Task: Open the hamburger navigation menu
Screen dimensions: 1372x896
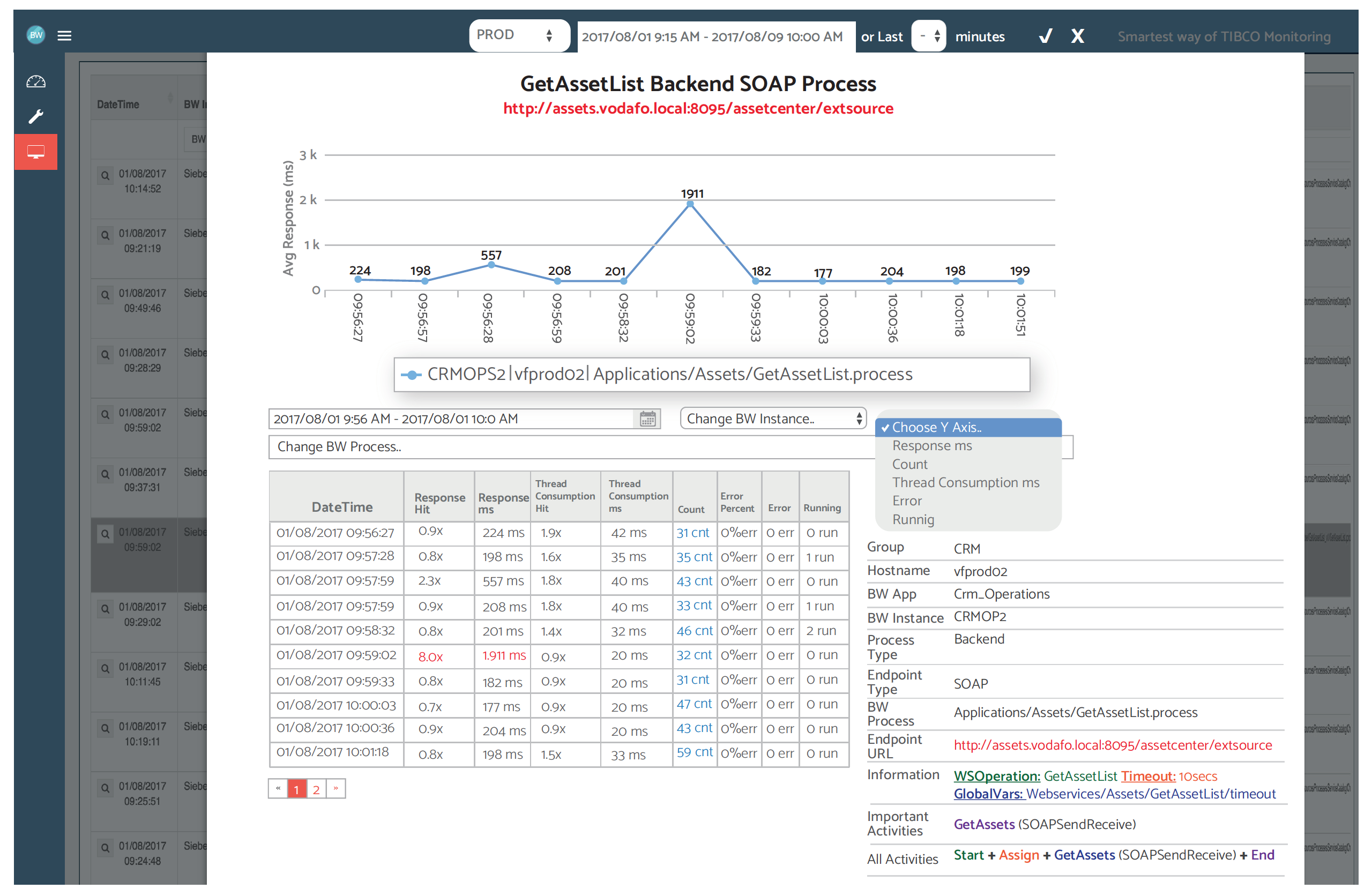Action: coord(64,36)
